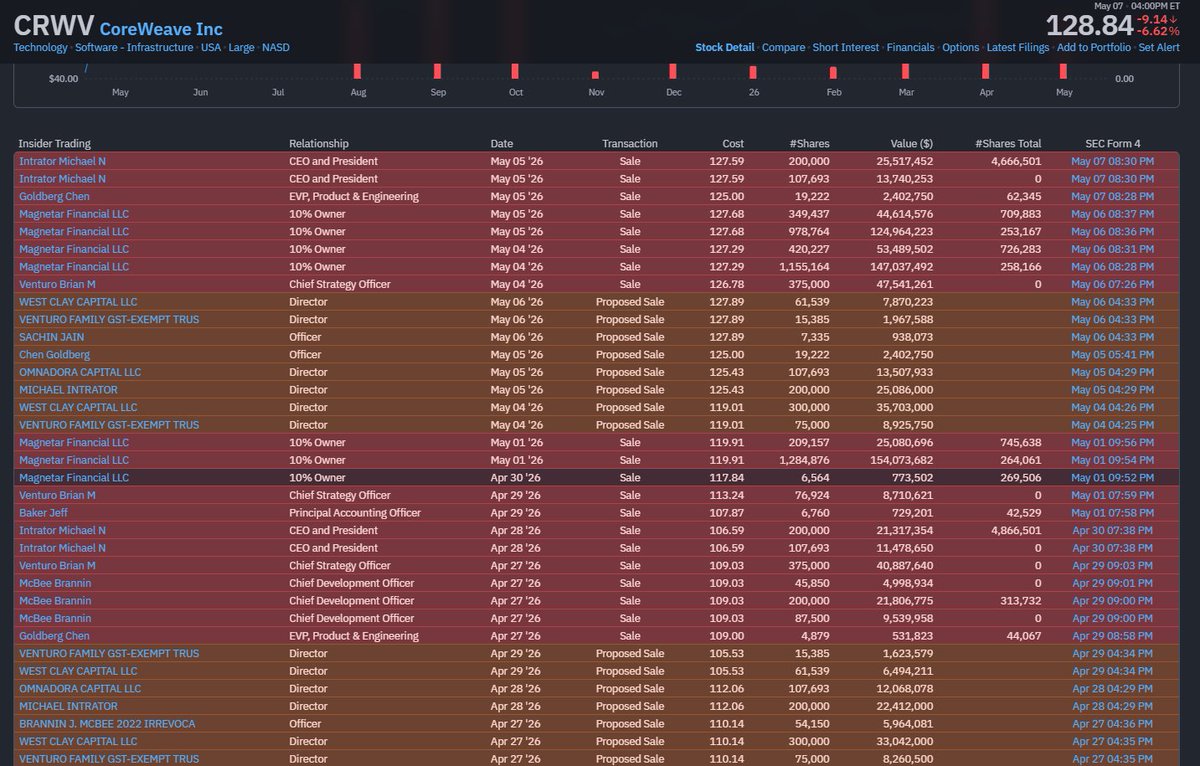Click the #Shares Total column header
The width and height of the screenshot is (1200, 766).
[x=1008, y=144]
